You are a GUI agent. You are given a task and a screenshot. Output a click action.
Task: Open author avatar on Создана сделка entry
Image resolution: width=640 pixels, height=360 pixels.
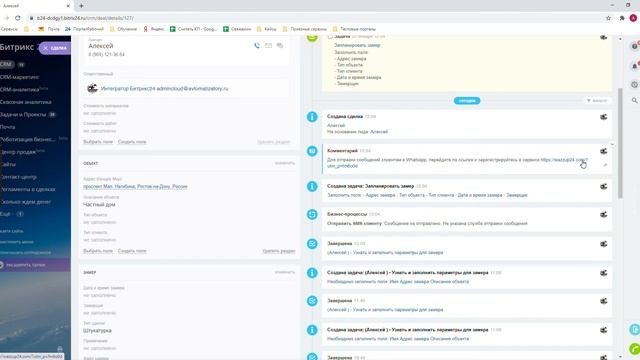click(x=603, y=117)
